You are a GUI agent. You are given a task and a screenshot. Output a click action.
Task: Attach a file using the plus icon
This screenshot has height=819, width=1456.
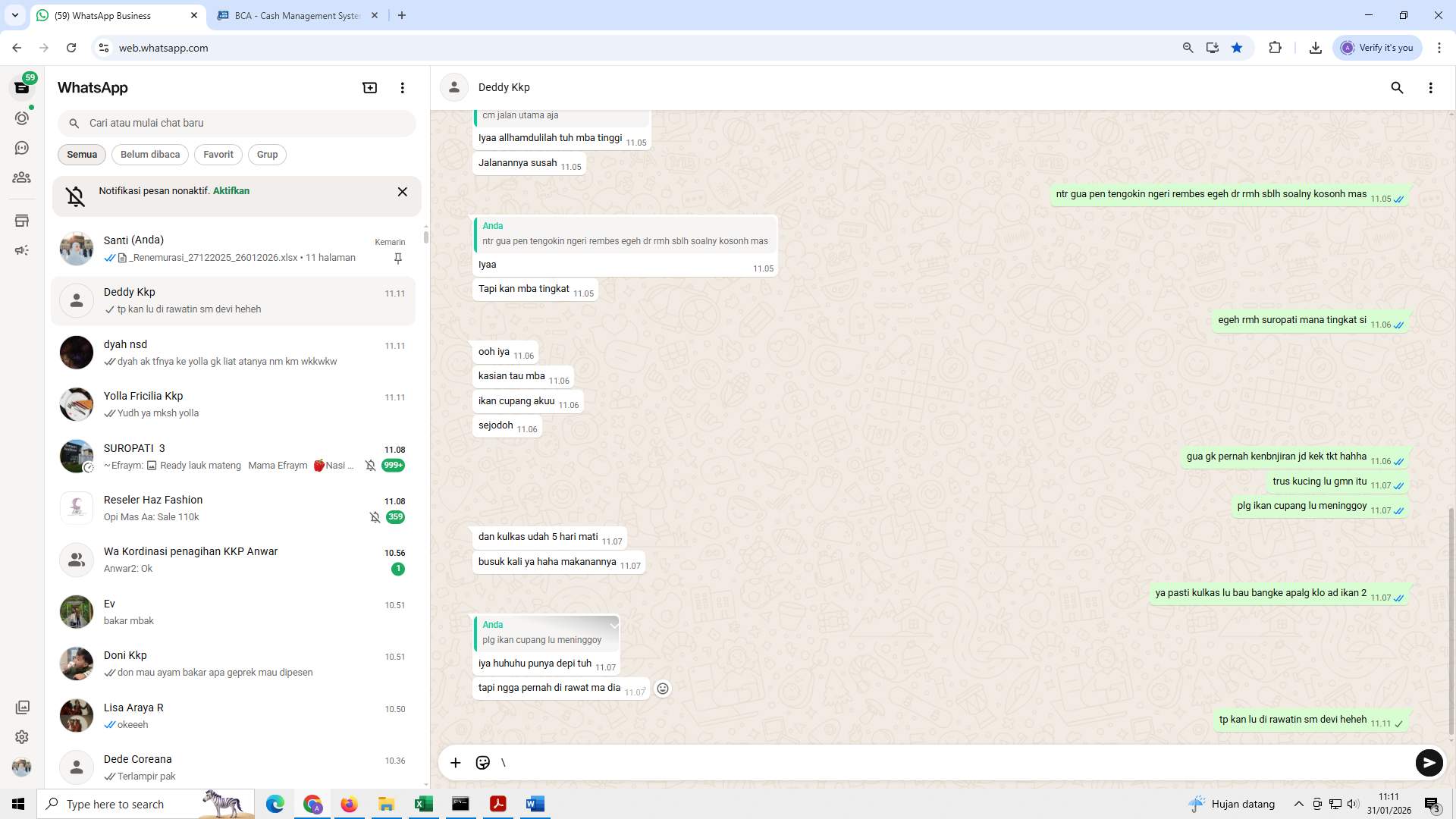[x=455, y=763]
